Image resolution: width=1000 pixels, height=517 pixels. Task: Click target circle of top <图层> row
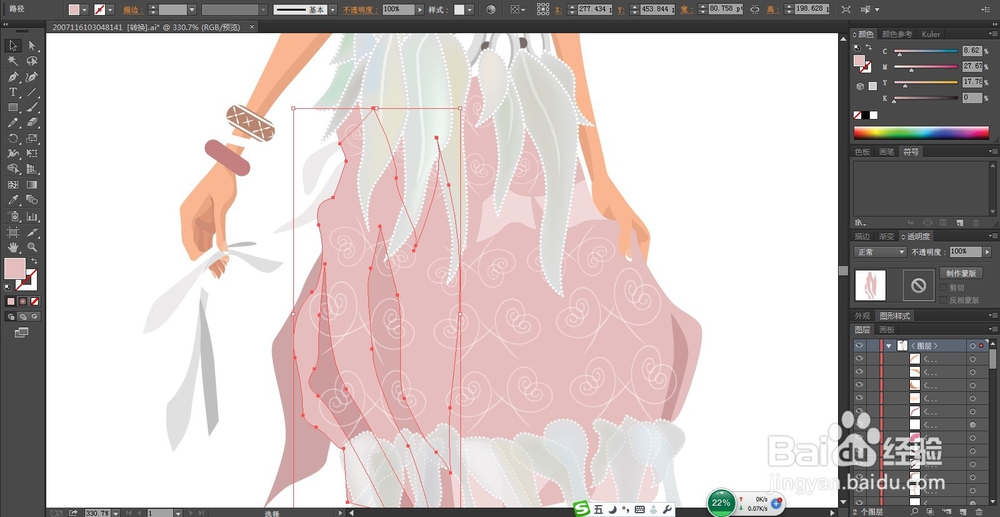[973, 346]
